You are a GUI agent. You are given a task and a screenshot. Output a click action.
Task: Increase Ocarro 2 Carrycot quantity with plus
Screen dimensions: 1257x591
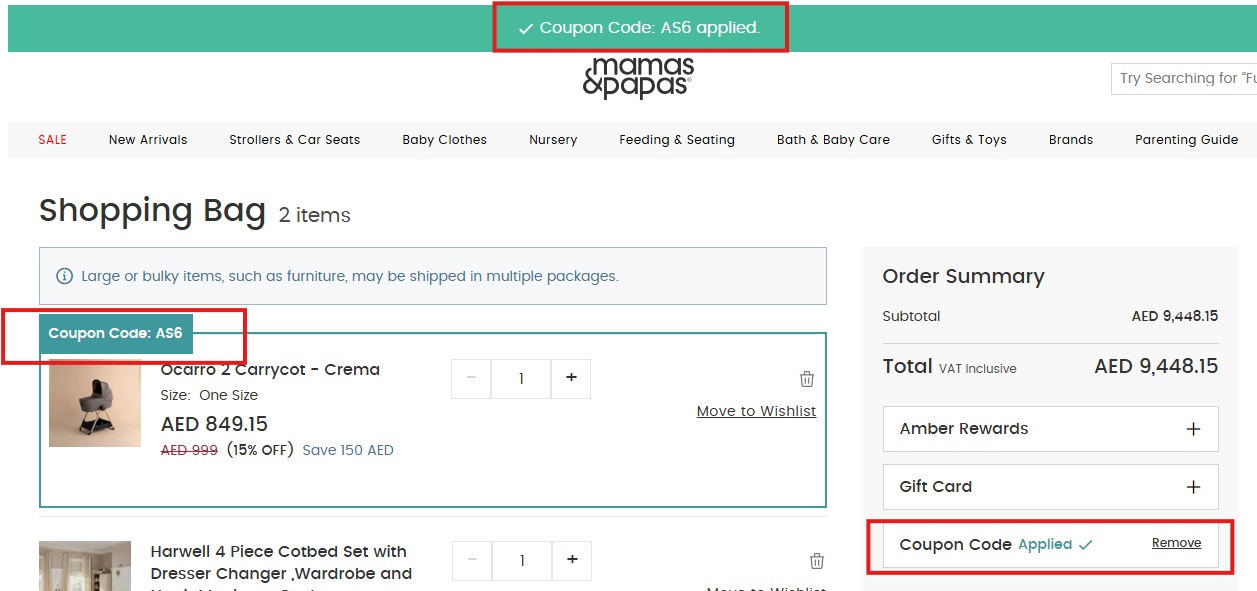pyautogui.click(x=571, y=378)
